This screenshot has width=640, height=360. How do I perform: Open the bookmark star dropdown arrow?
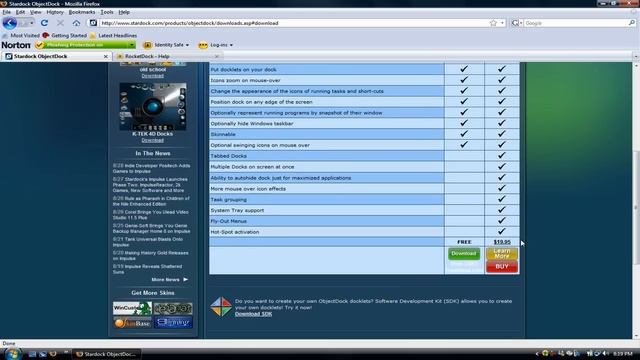(x=502, y=23)
